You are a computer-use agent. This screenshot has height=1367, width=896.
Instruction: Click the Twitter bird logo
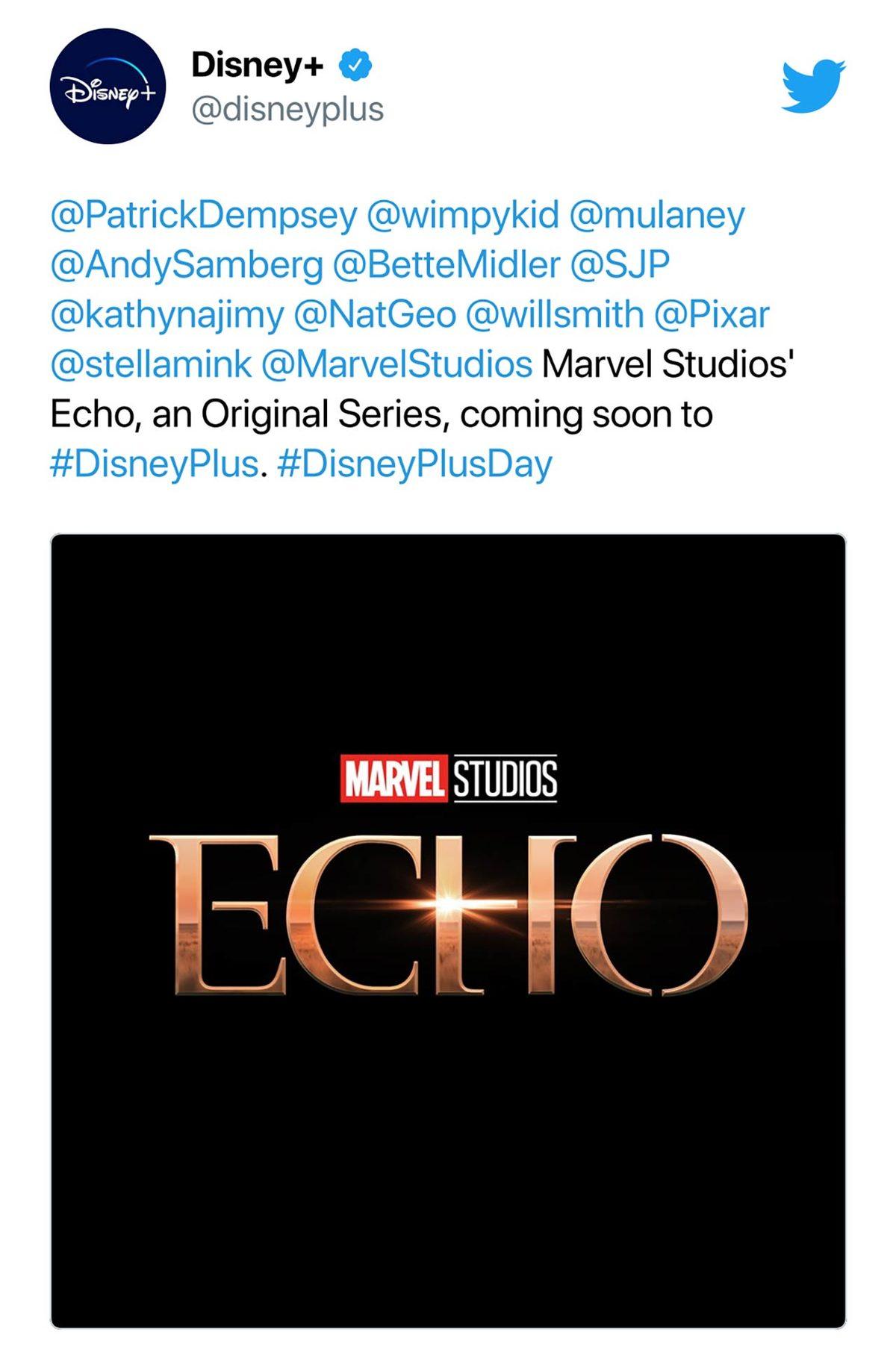point(812,86)
